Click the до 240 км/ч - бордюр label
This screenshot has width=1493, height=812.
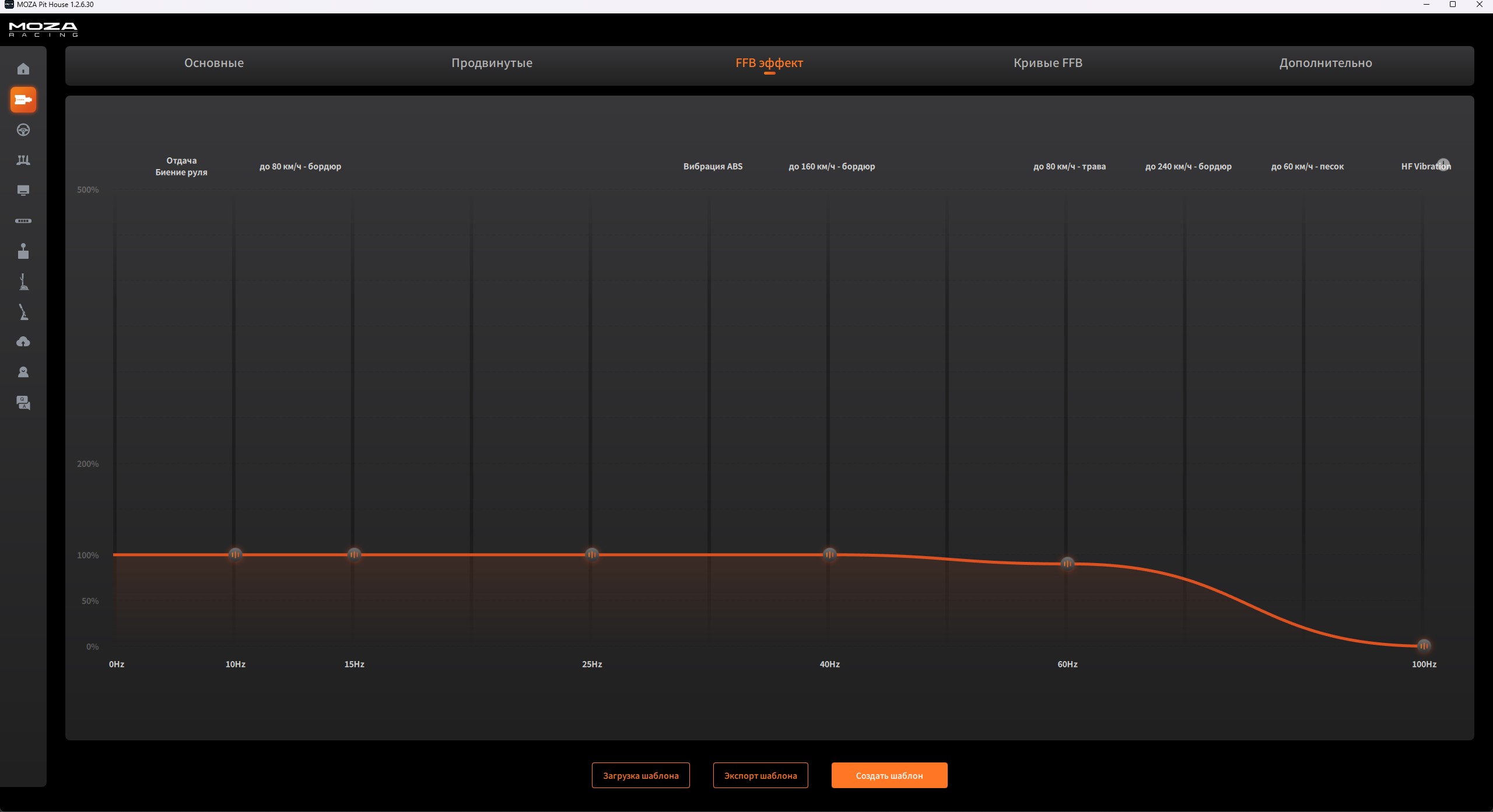click(x=1189, y=167)
